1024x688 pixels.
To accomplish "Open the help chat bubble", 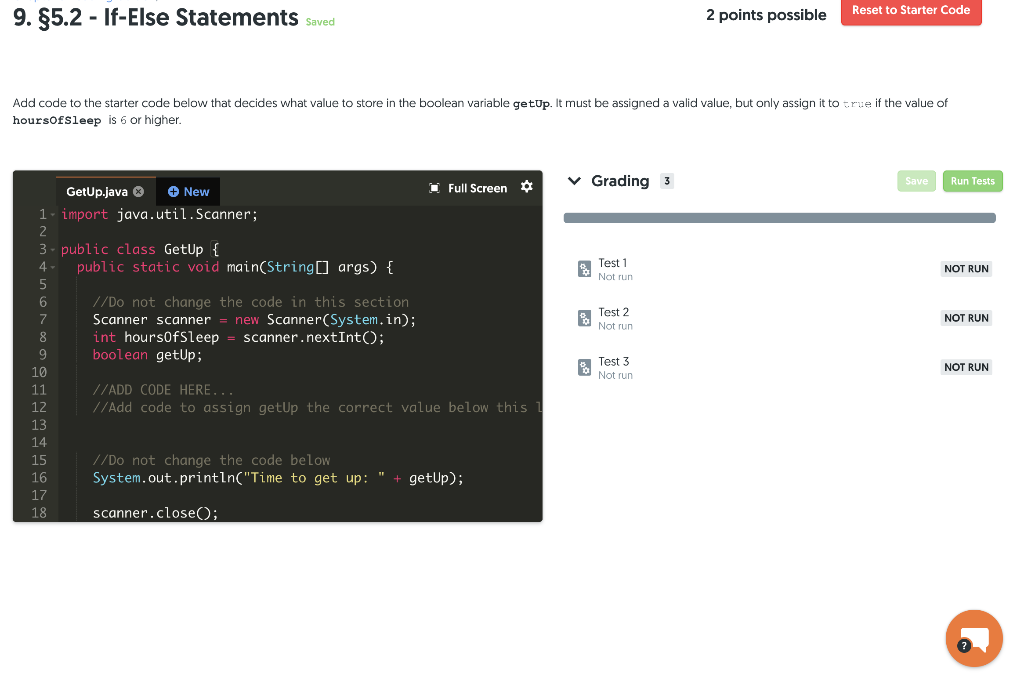I will (x=974, y=638).
